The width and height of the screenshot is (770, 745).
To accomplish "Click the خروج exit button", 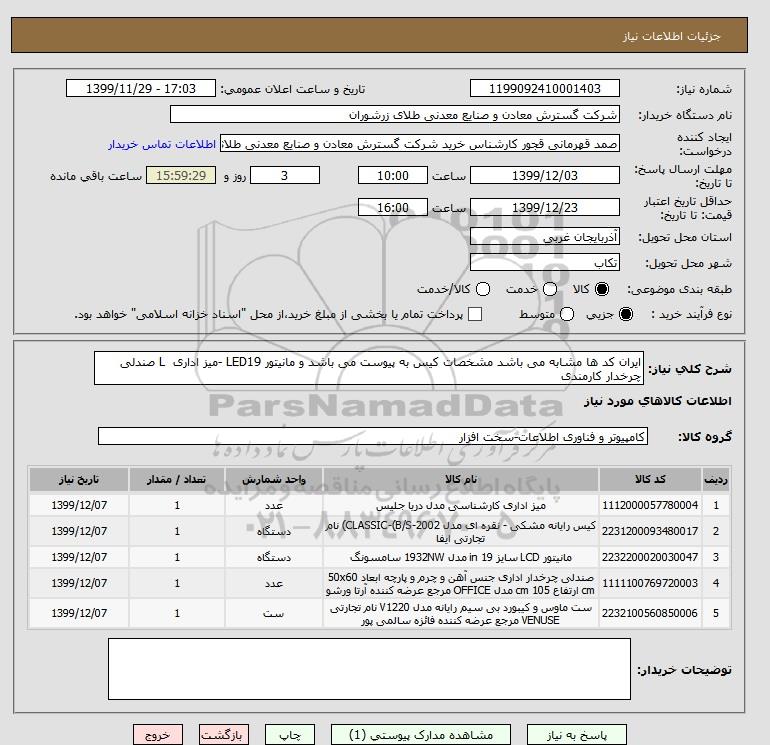I will pos(158,735).
